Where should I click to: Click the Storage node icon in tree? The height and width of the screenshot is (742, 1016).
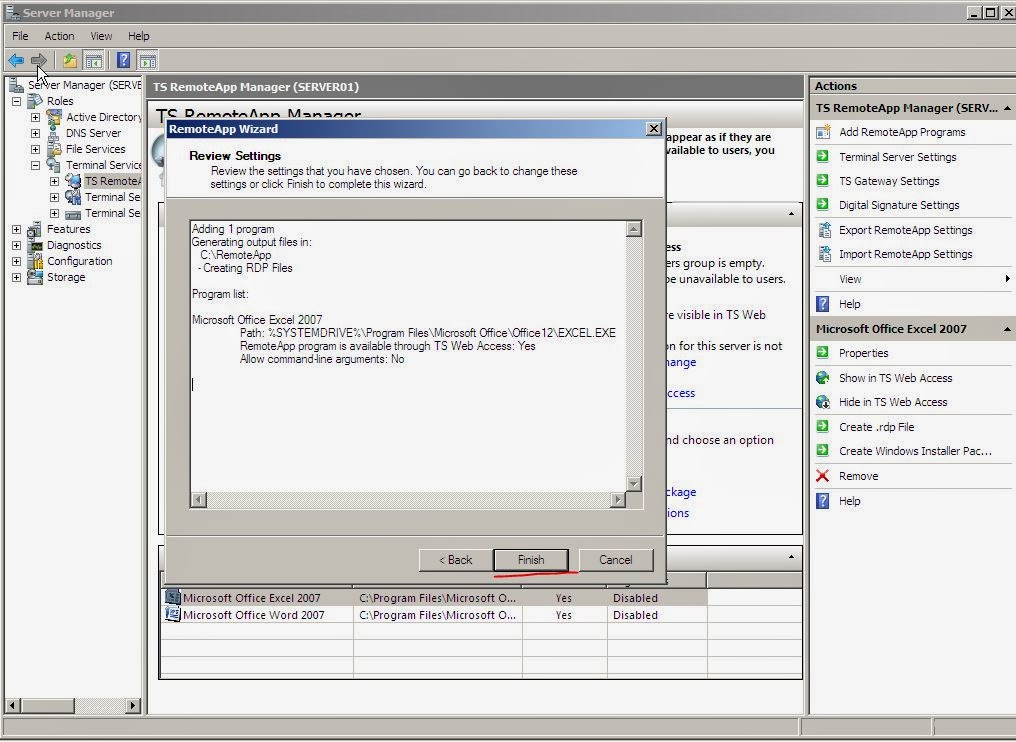coord(35,277)
